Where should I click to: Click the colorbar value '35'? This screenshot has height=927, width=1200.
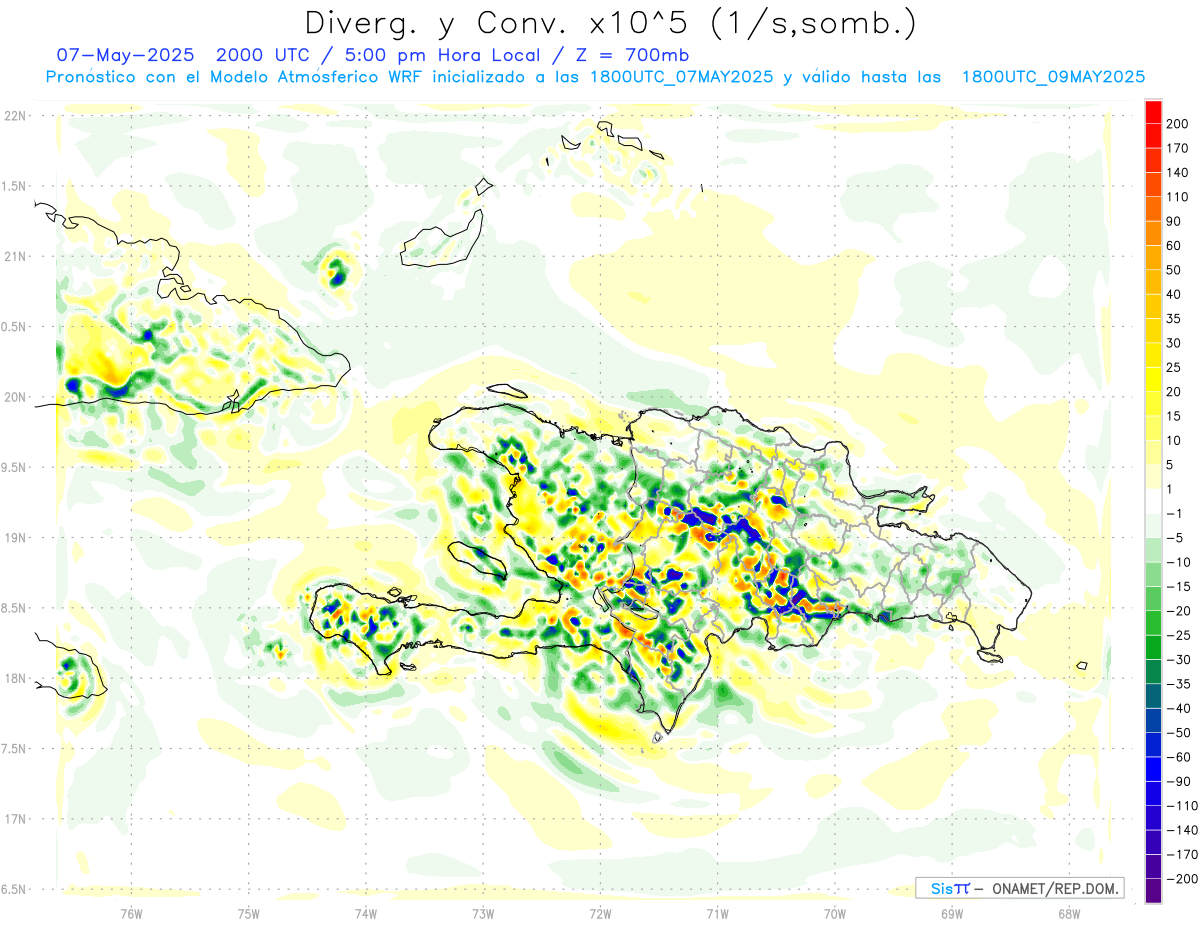pos(1174,319)
